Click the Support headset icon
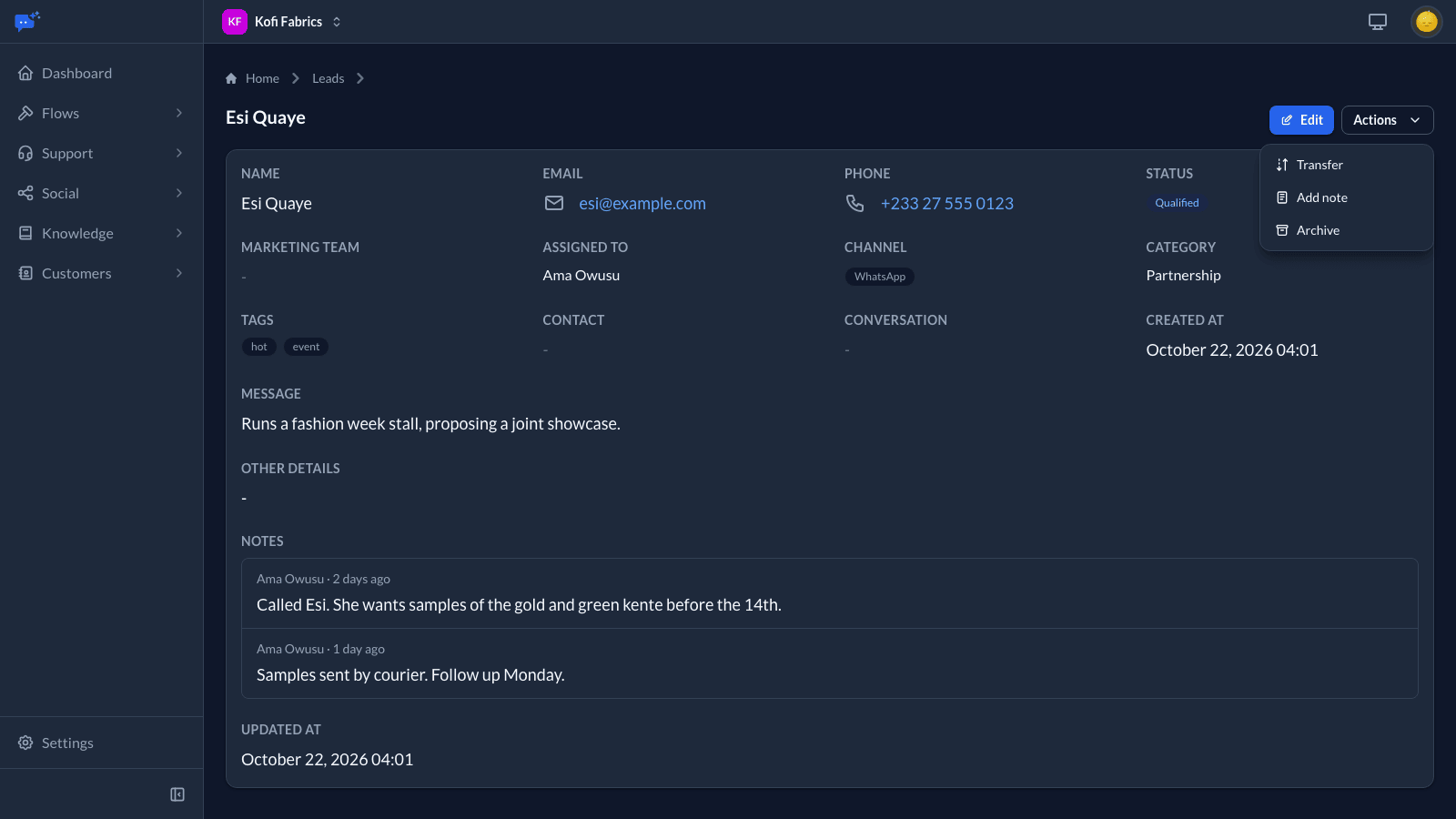1456x819 pixels. coord(25,153)
